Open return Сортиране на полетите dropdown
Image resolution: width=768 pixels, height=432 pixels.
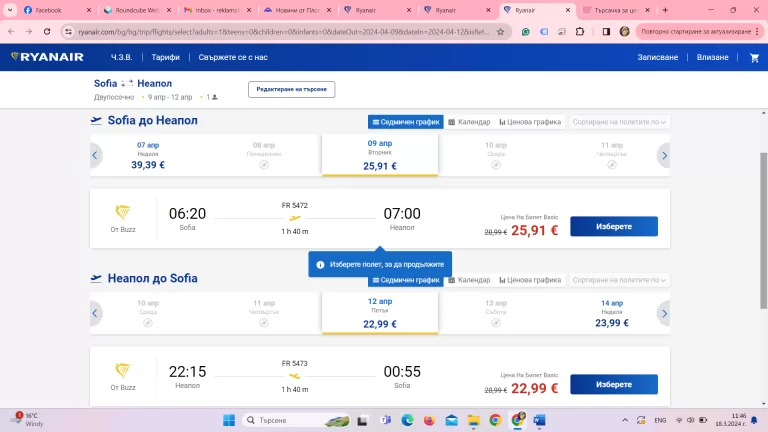tap(619, 280)
